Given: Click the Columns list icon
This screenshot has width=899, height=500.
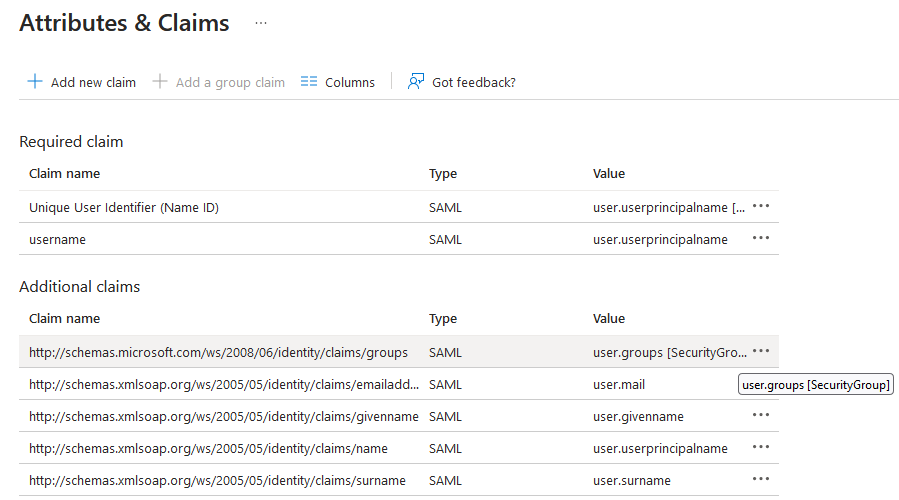Looking at the screenshot, I should tap(309, 82).
